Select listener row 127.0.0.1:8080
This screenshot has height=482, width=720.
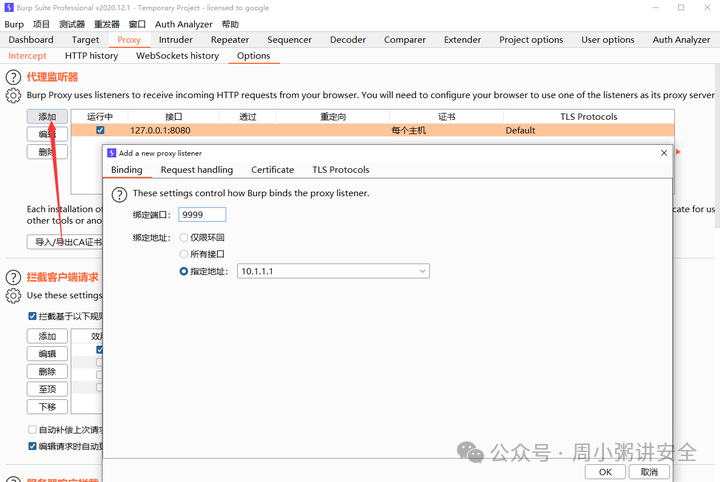pos(372,130)
